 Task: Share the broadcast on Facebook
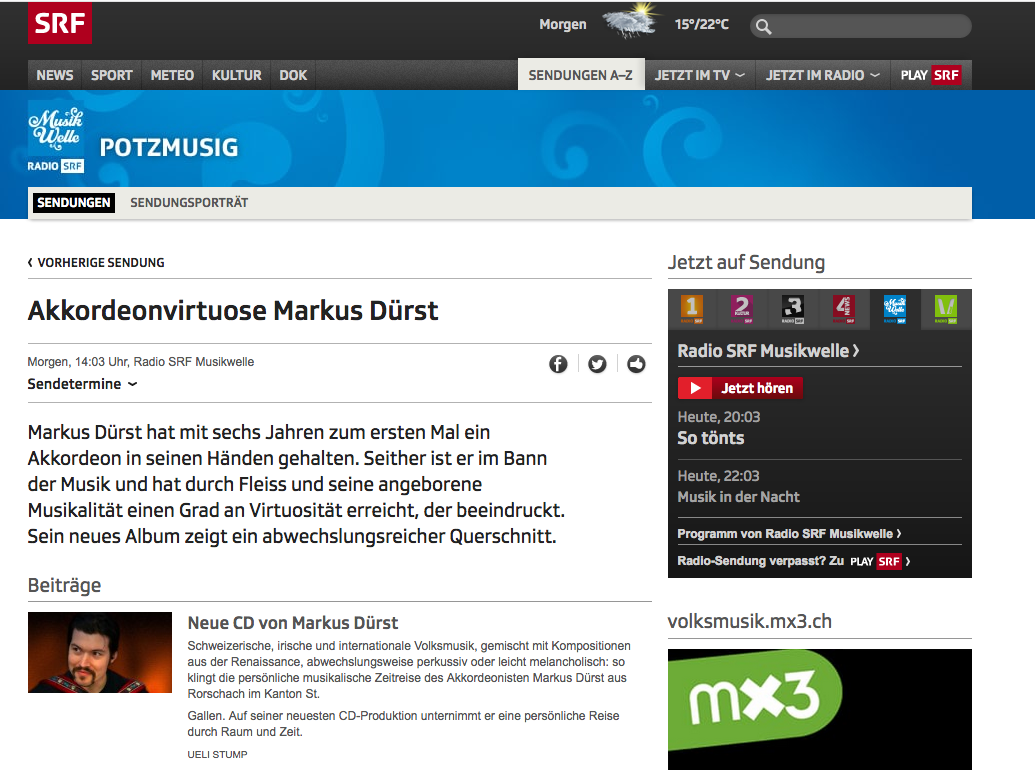point(558,364)
